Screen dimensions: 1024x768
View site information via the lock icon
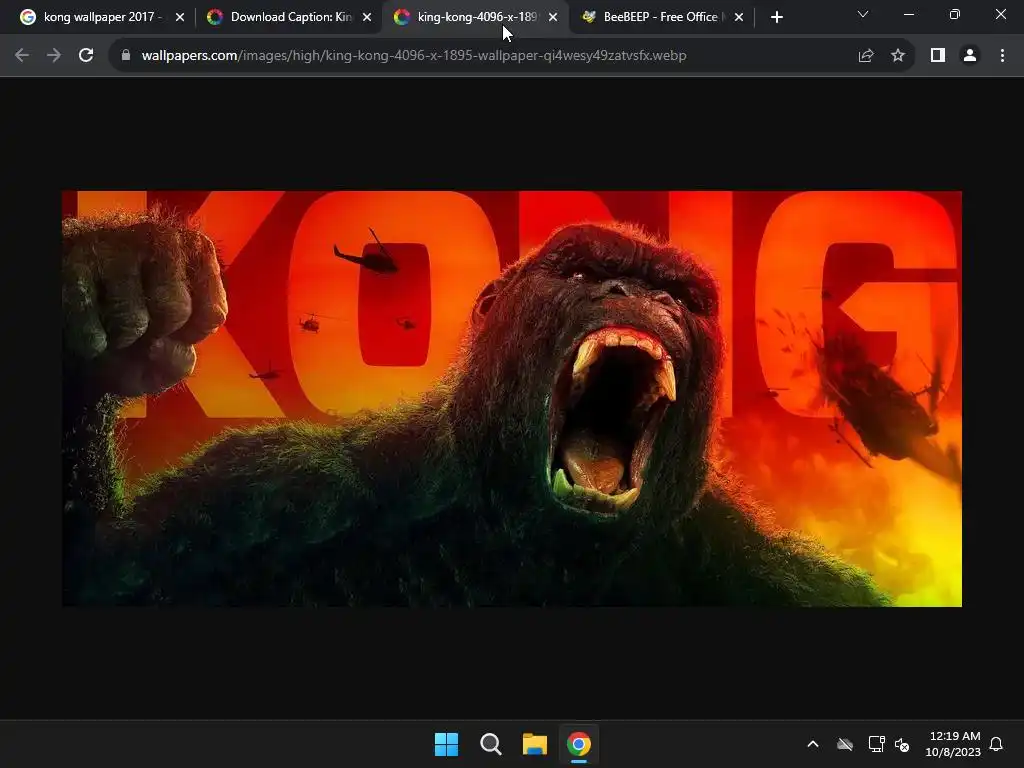[x=126, y=56]
